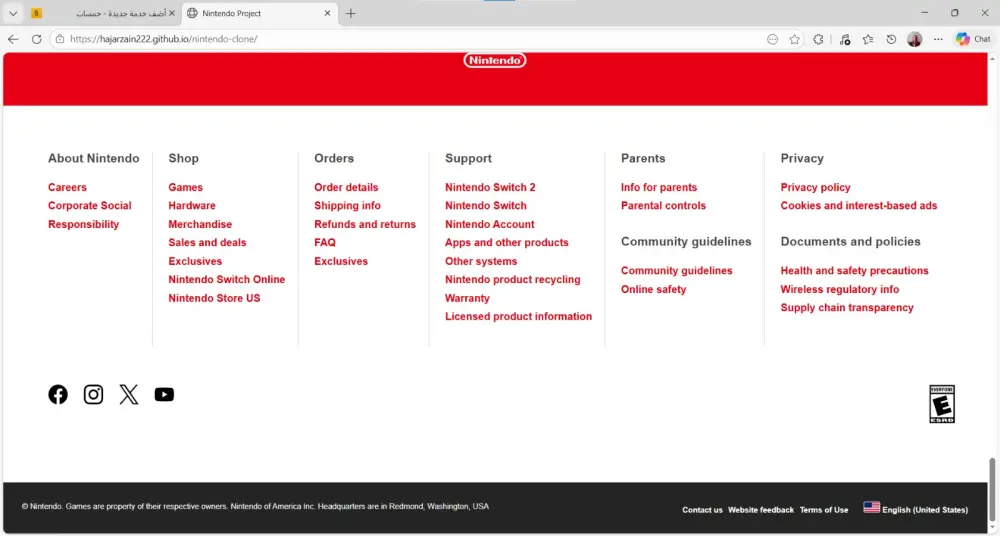The image size is (1000, 536).
Task: Select the Nintendo Project tab
Action: (258, 13)
